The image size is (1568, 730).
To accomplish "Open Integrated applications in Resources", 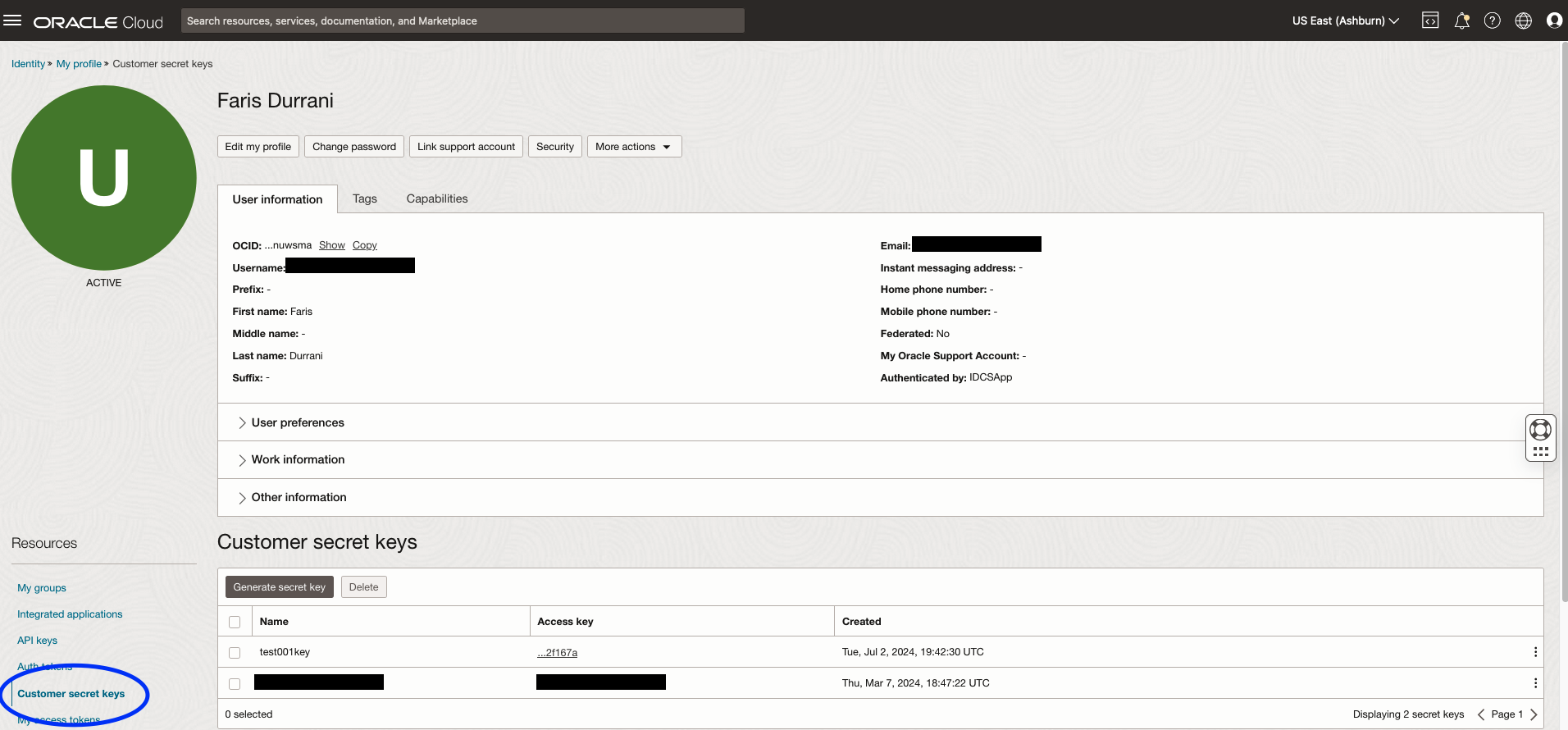I will (x=70, y=614).
